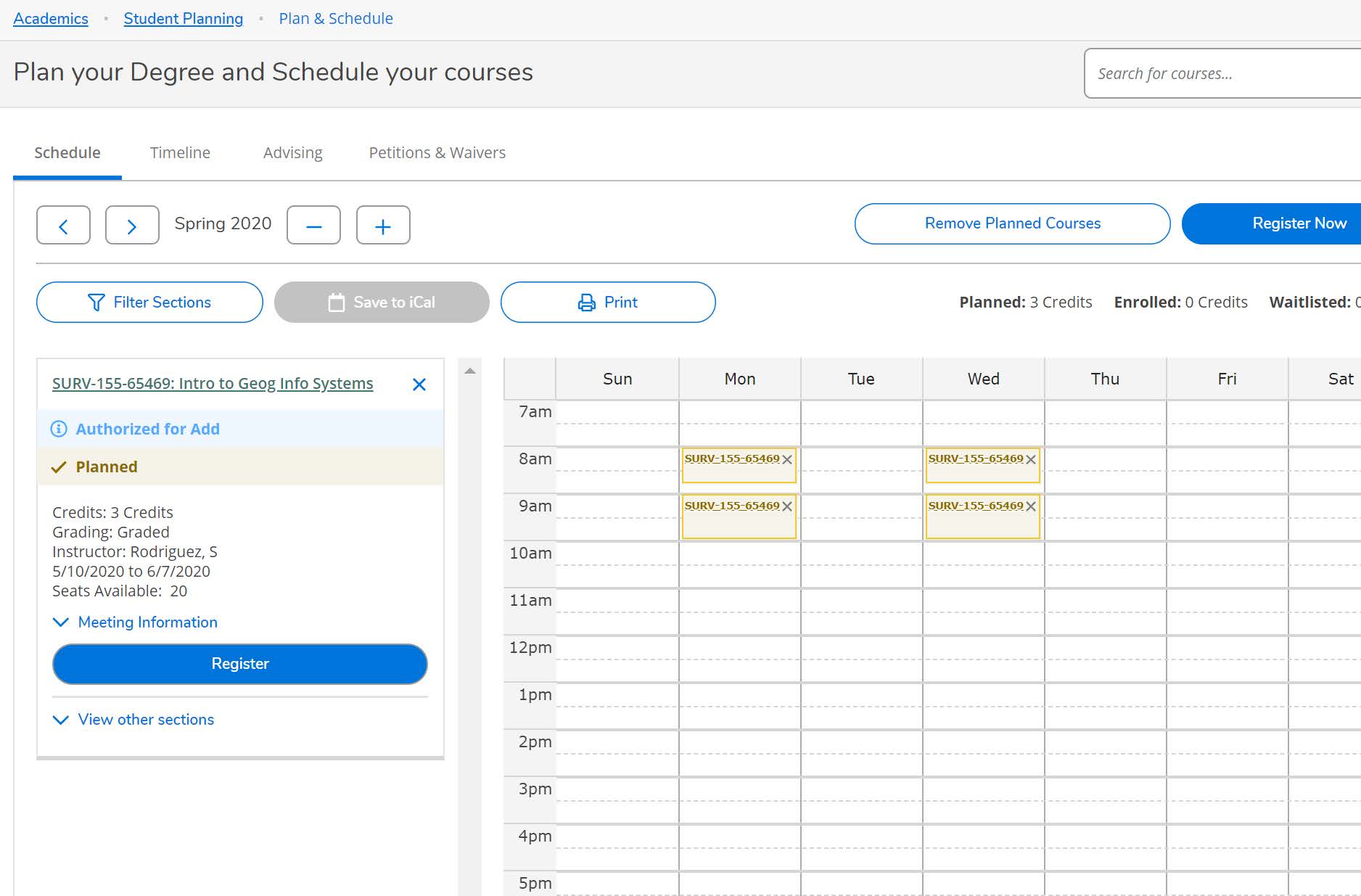Click the Register Now button
Viewport: 1361px width, 896px height.
1299,223
